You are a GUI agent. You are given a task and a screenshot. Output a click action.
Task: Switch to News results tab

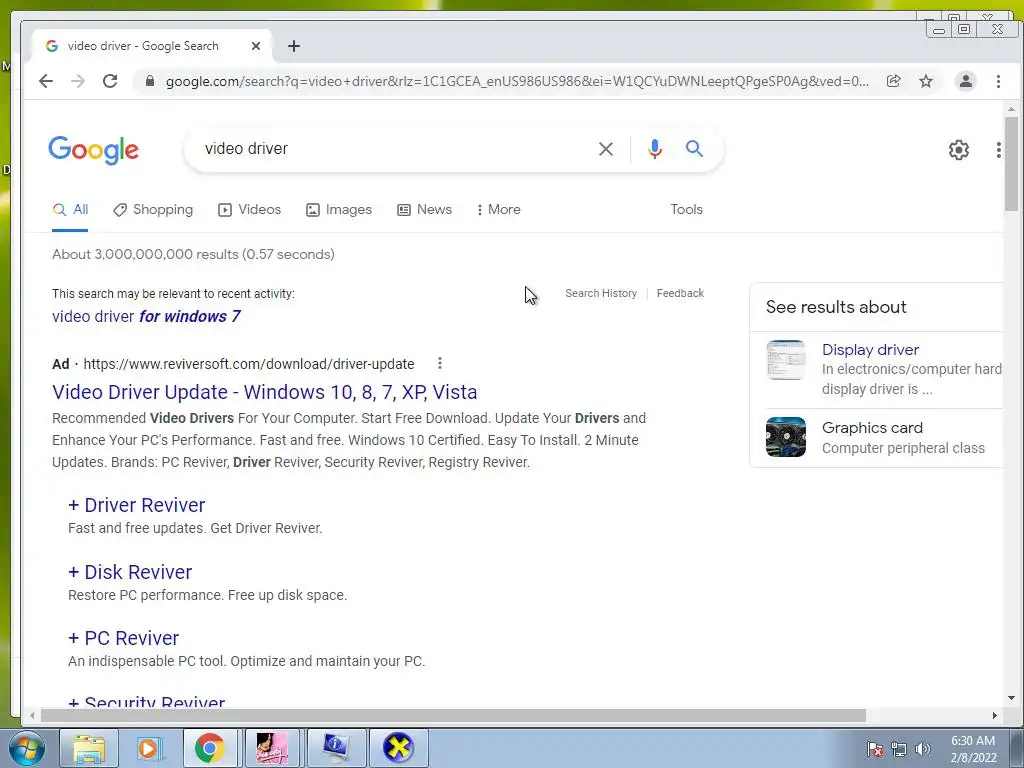pos(424,210)
